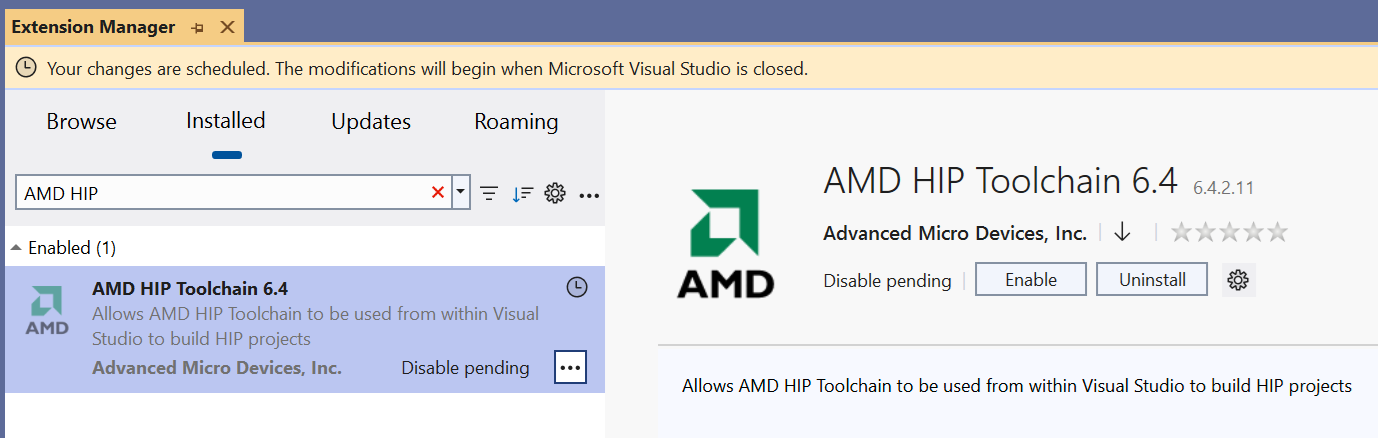Clear the AMD HIP search text
The height and width of the screenshot is (438, 1378).
437,193
